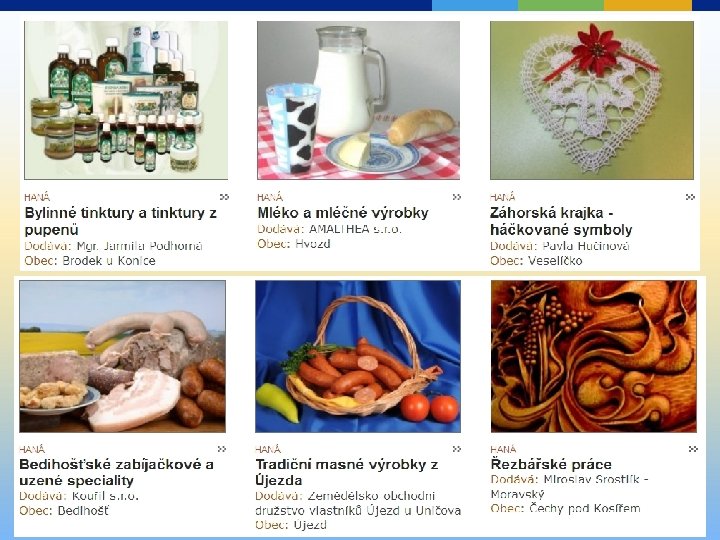Open the milk jug and glass photo
Image resolution: width=720 pixels, height=540 pixels.
[x=359, y=100]
